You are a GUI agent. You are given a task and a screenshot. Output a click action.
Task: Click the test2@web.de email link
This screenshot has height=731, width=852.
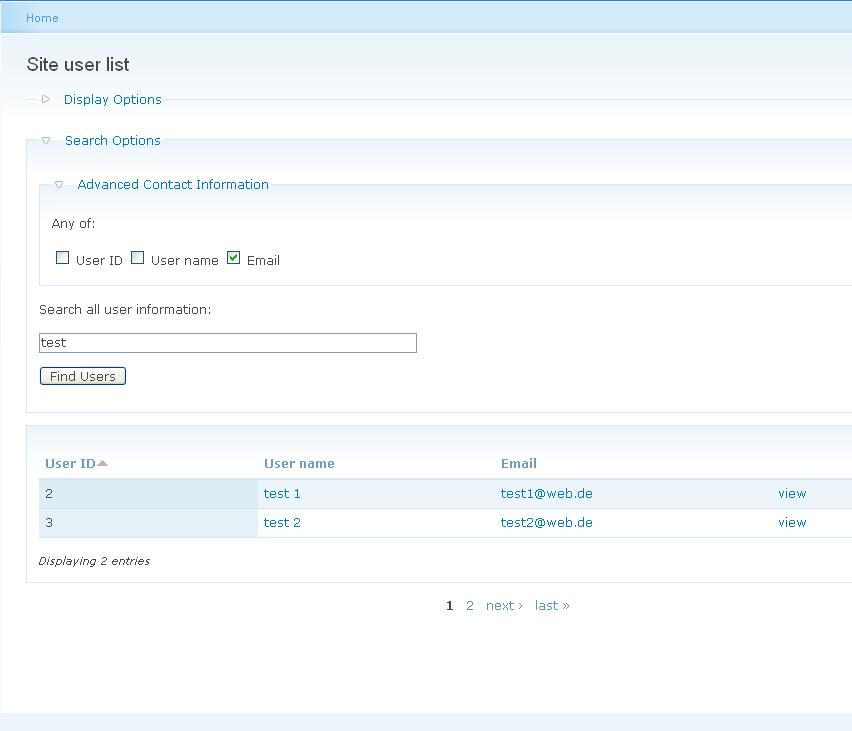[x=546, y=522]
